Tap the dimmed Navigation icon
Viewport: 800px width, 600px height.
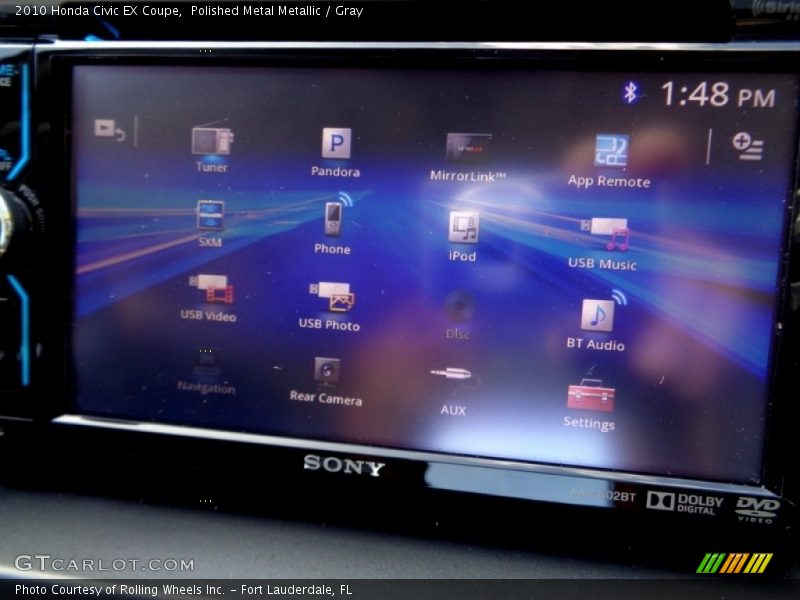[x=206, y=374]
